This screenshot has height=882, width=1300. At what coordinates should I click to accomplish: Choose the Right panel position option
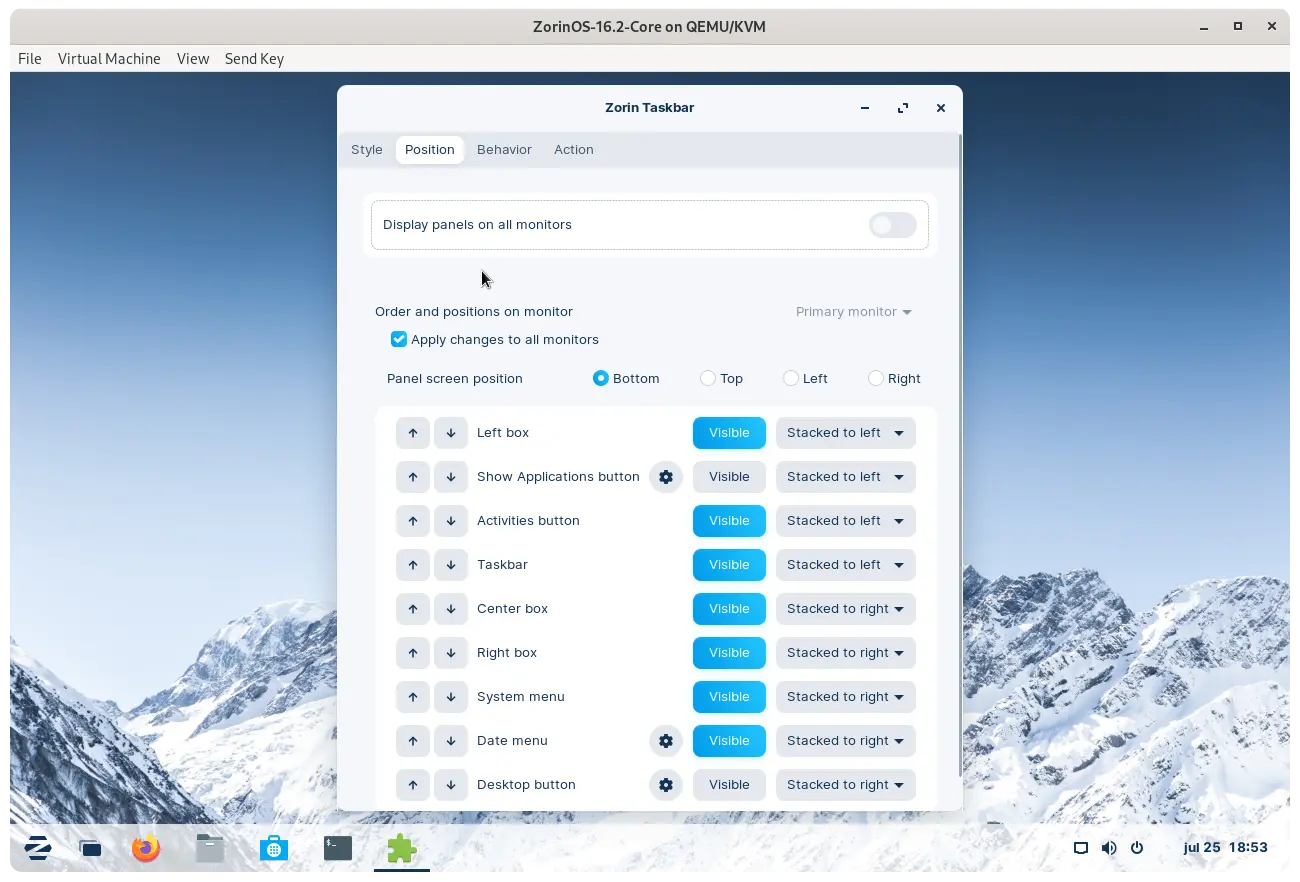click(x=876, y=379)
